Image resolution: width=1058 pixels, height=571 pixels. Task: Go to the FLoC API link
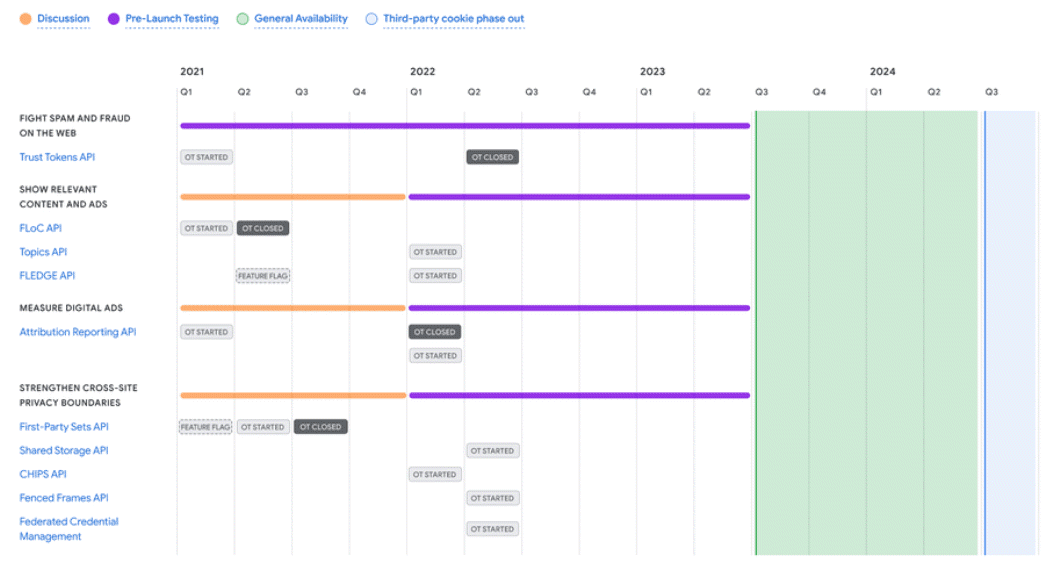coord(40,228)
